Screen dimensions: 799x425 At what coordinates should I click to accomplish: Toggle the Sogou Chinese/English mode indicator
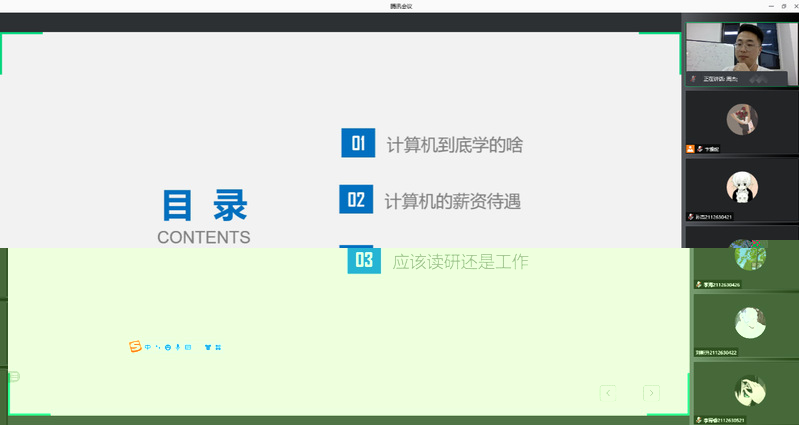148,347
